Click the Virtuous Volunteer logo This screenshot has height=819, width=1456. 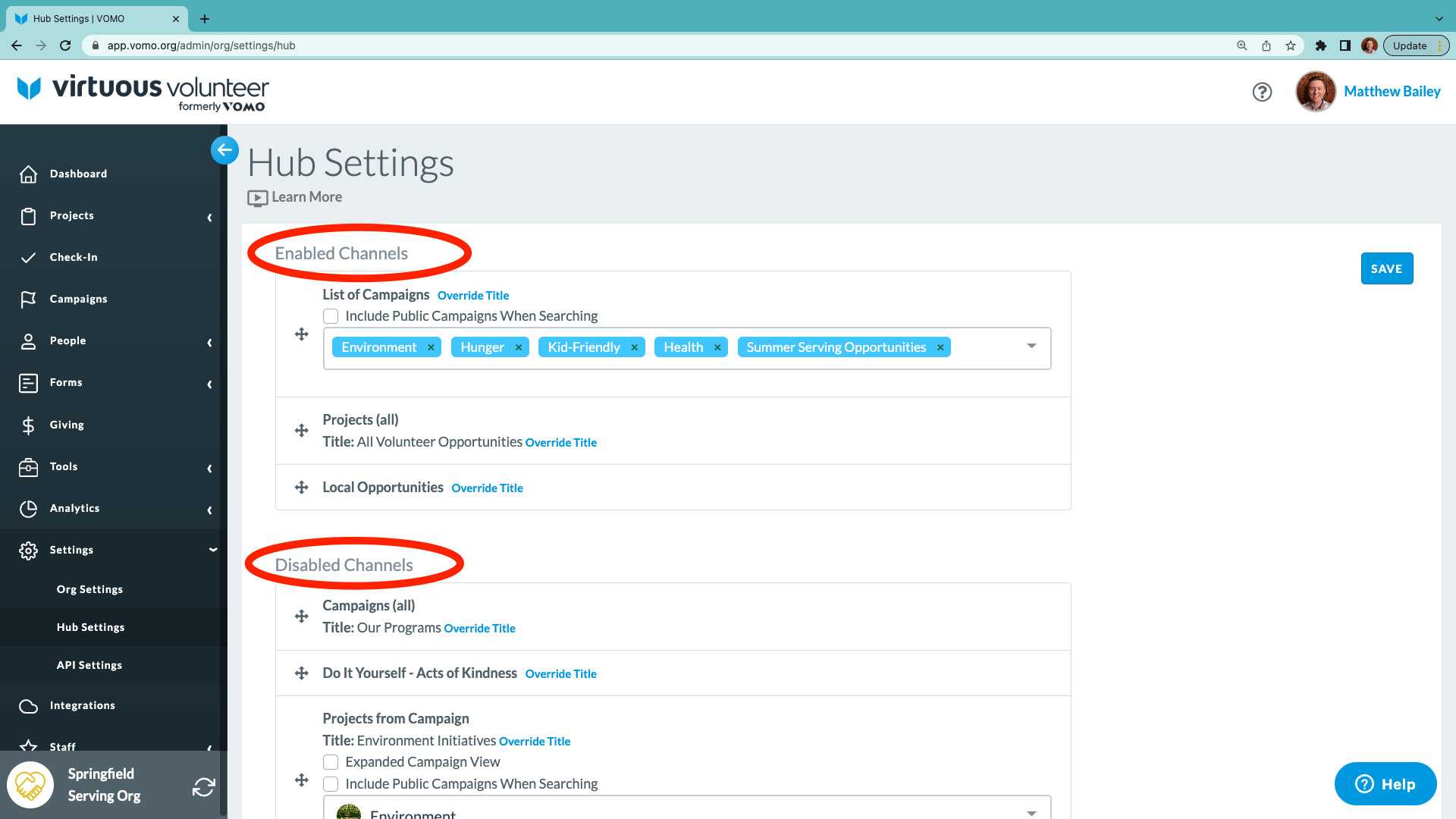click(143, 93)
